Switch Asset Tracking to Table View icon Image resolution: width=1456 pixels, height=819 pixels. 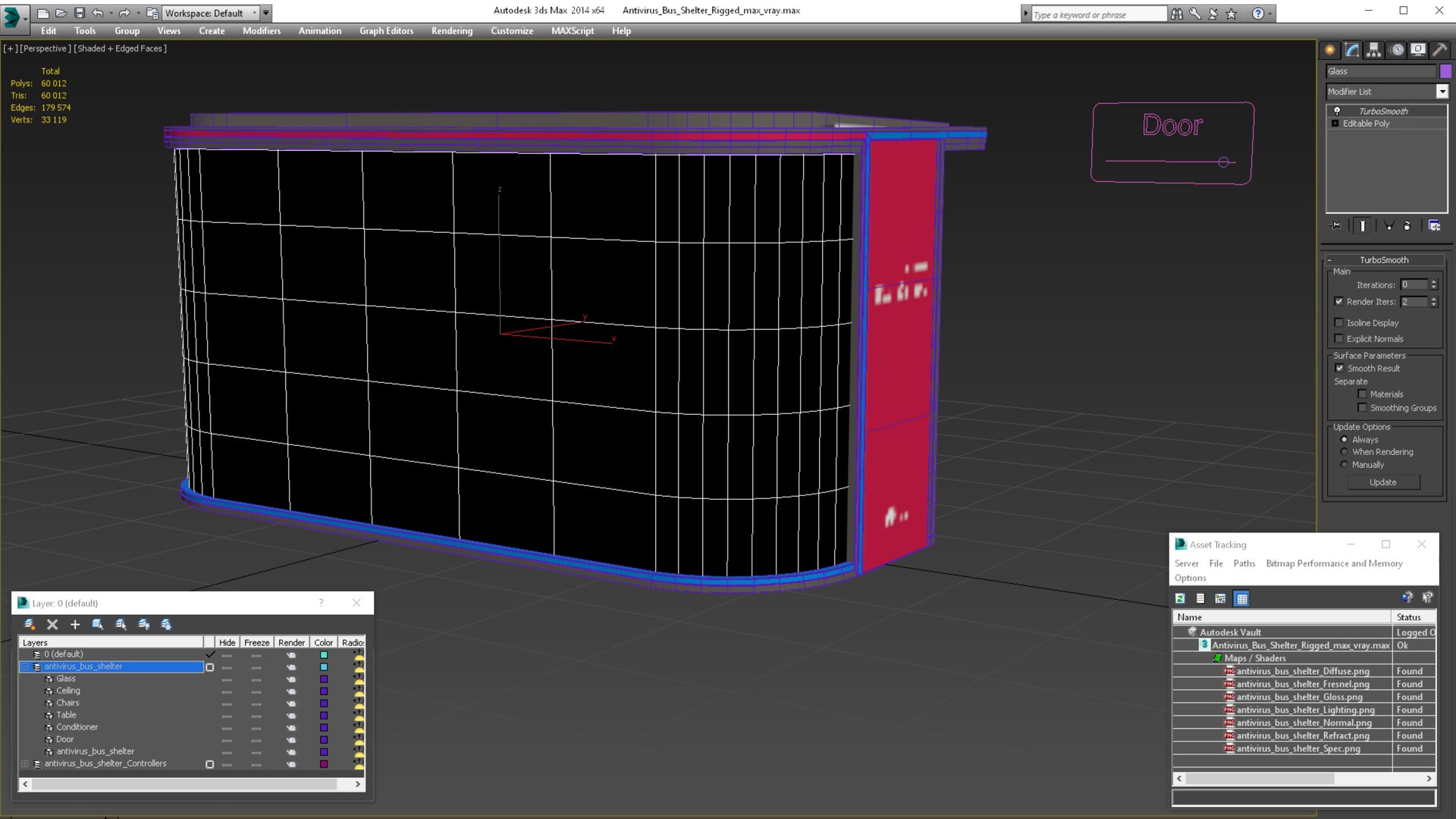pyautogui.click(x=1241, y=599)
